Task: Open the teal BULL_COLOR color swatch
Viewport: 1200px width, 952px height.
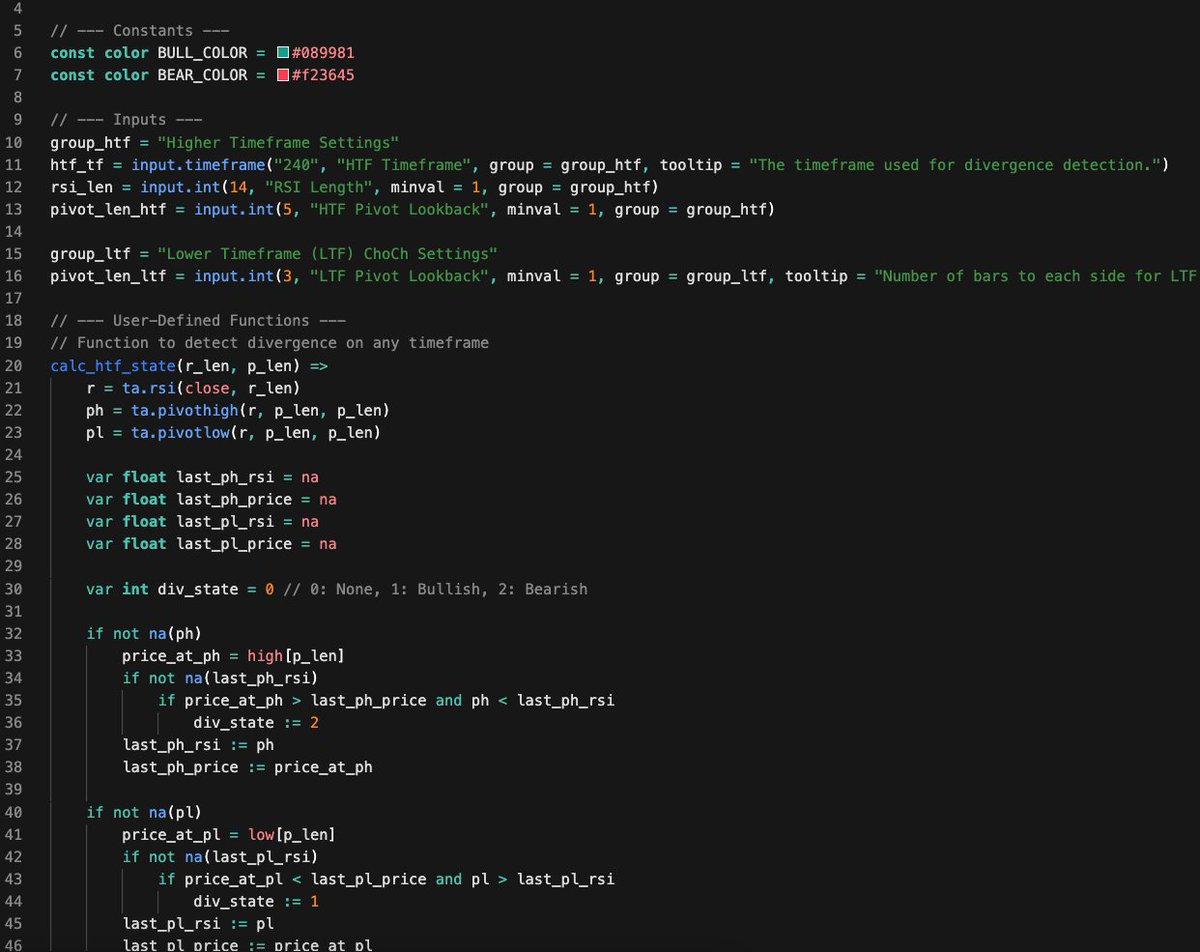Action: 283,52
